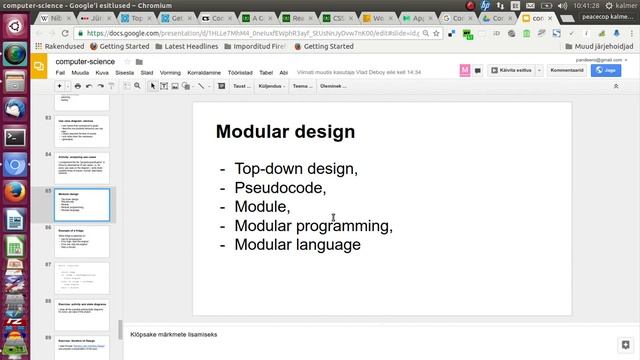The width and height of the screenshot is (640, 360).
Task: Open the Muud järjehoidjad bookmarks folder
Action: (x=599, y=47)
